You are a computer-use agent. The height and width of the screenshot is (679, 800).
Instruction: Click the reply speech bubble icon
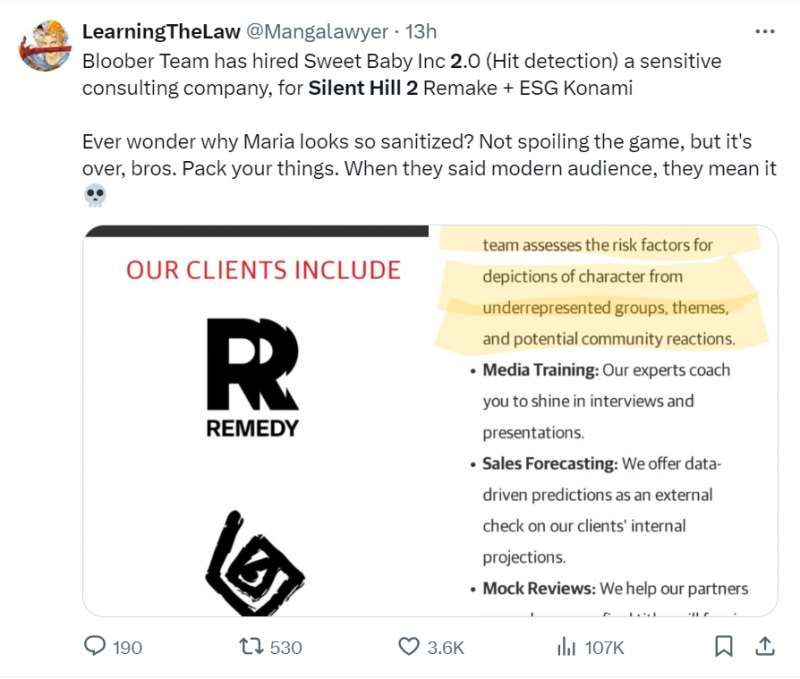click(x=94, y=647)
